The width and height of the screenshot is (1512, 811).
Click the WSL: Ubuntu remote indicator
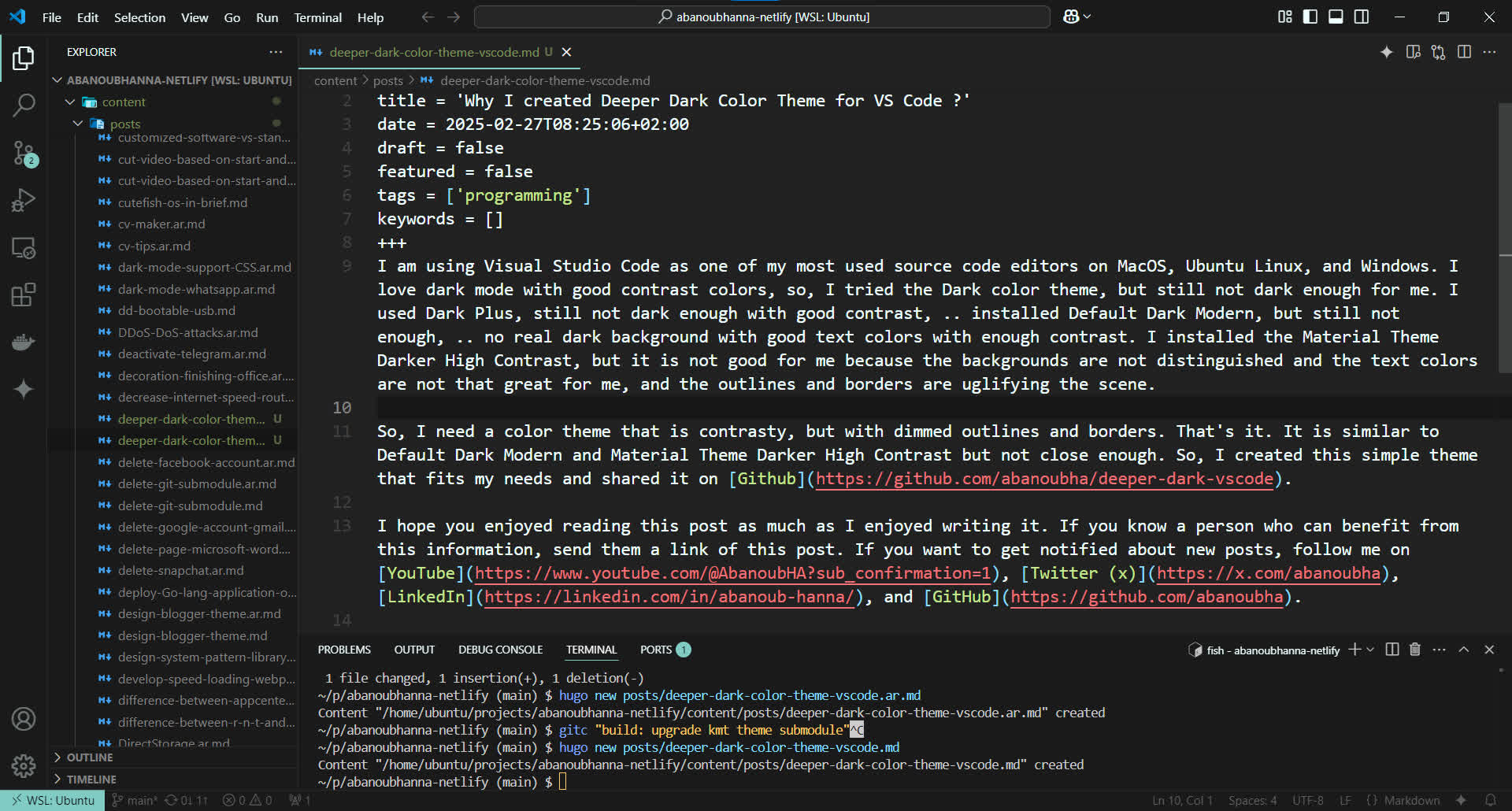(x=52, y=801)
